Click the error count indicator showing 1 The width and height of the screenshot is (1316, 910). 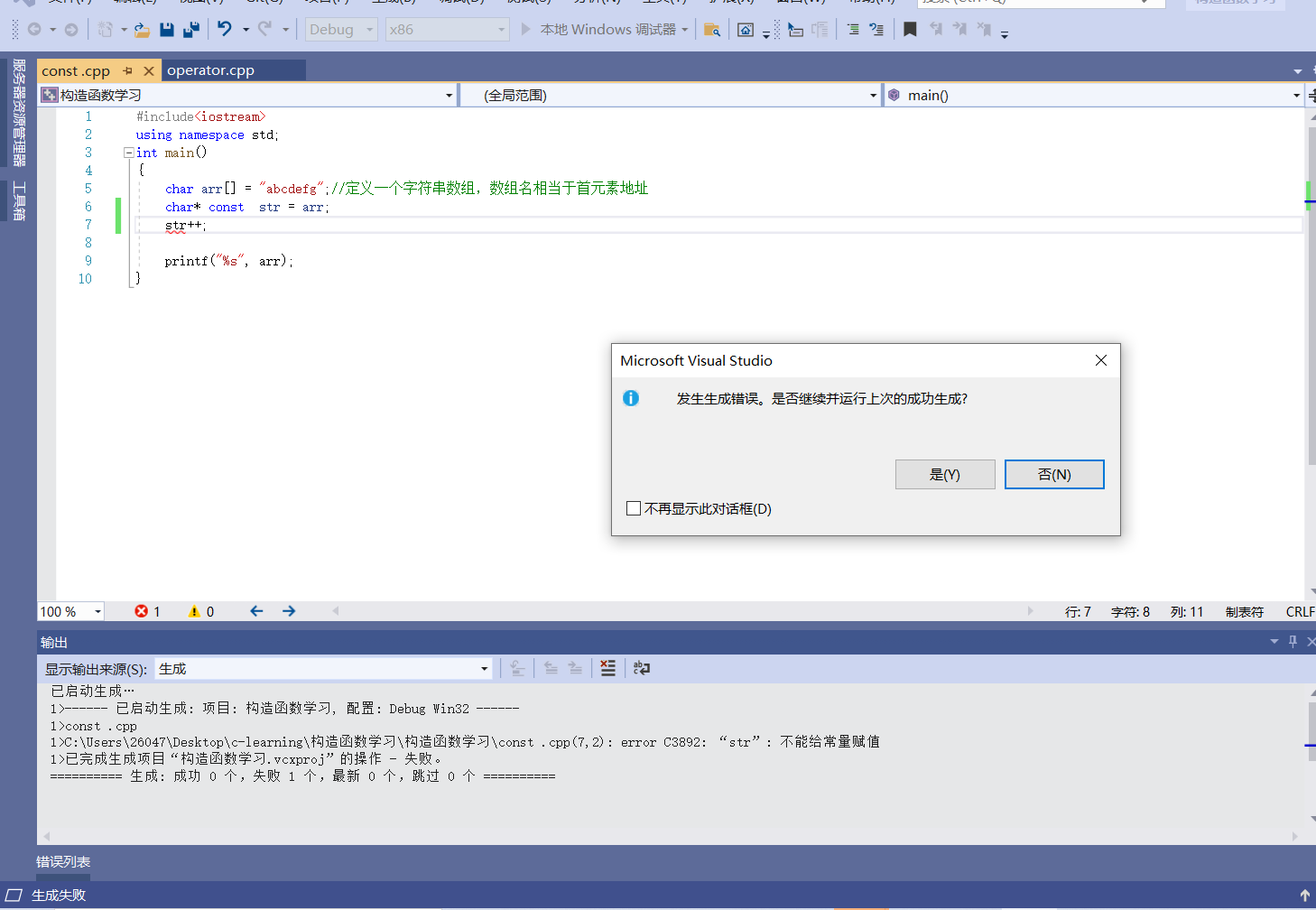147,611
